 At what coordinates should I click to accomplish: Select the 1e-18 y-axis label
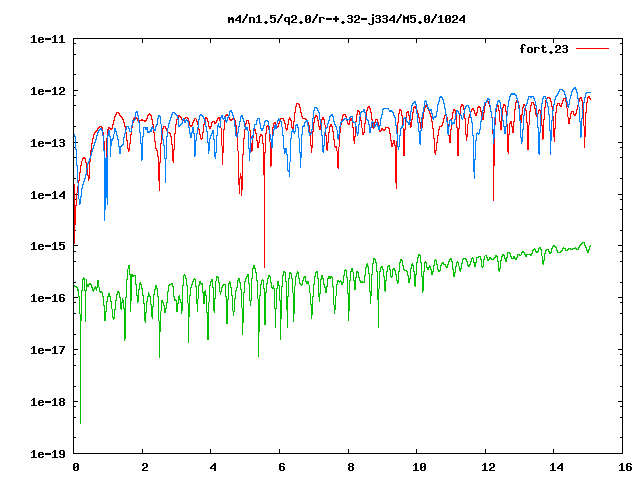pos(48,402)
